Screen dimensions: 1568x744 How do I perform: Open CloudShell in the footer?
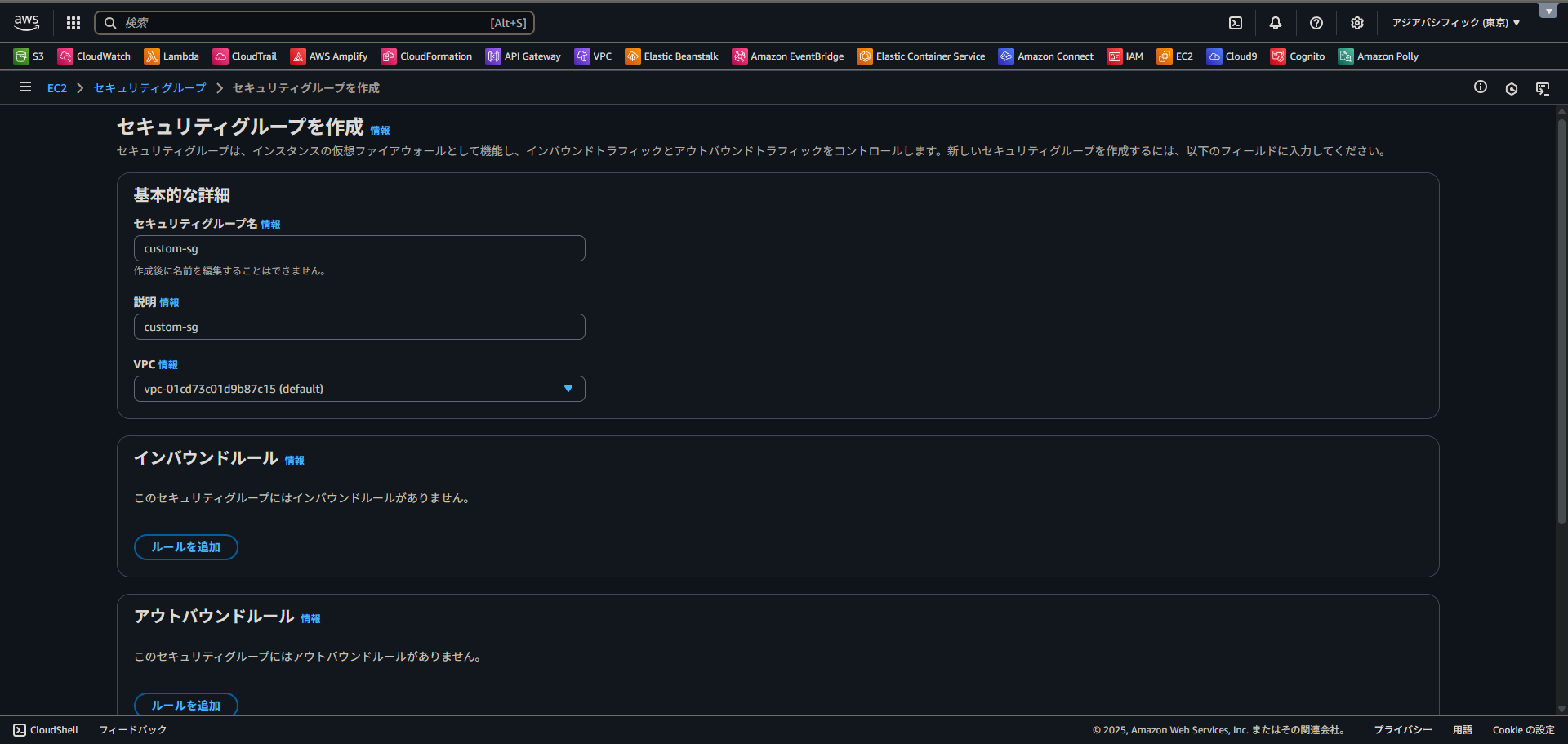[x=46, y=730]
